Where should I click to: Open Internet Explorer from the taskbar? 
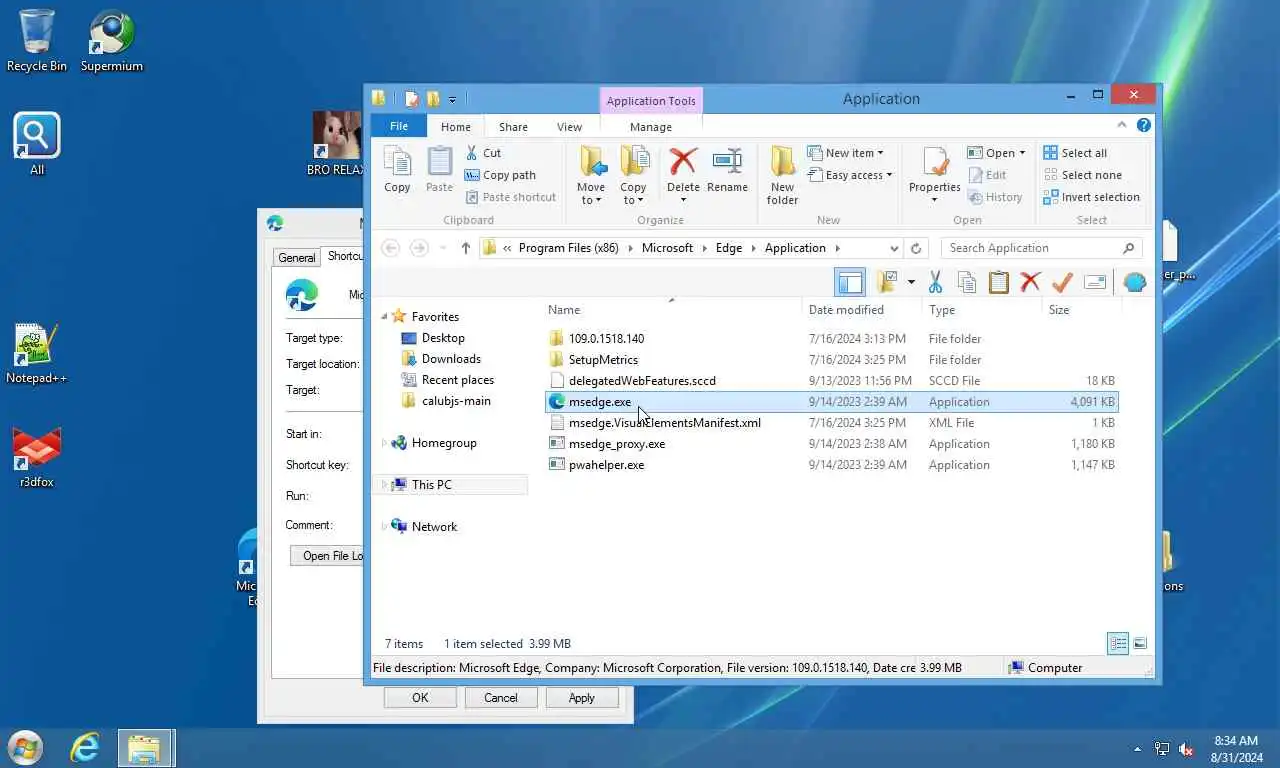[85, 748]
